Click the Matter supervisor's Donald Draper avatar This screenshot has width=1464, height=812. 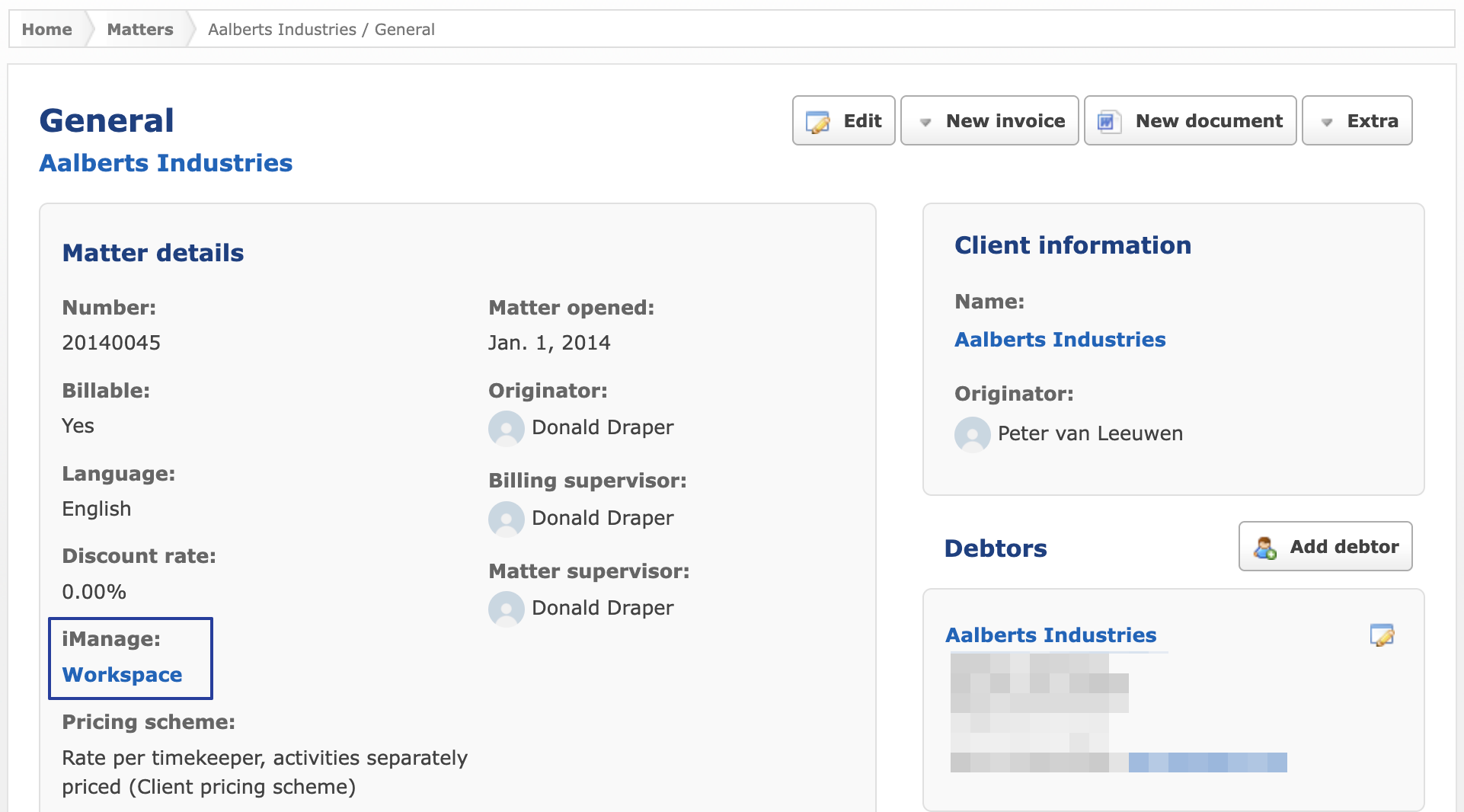click(507, 609)
